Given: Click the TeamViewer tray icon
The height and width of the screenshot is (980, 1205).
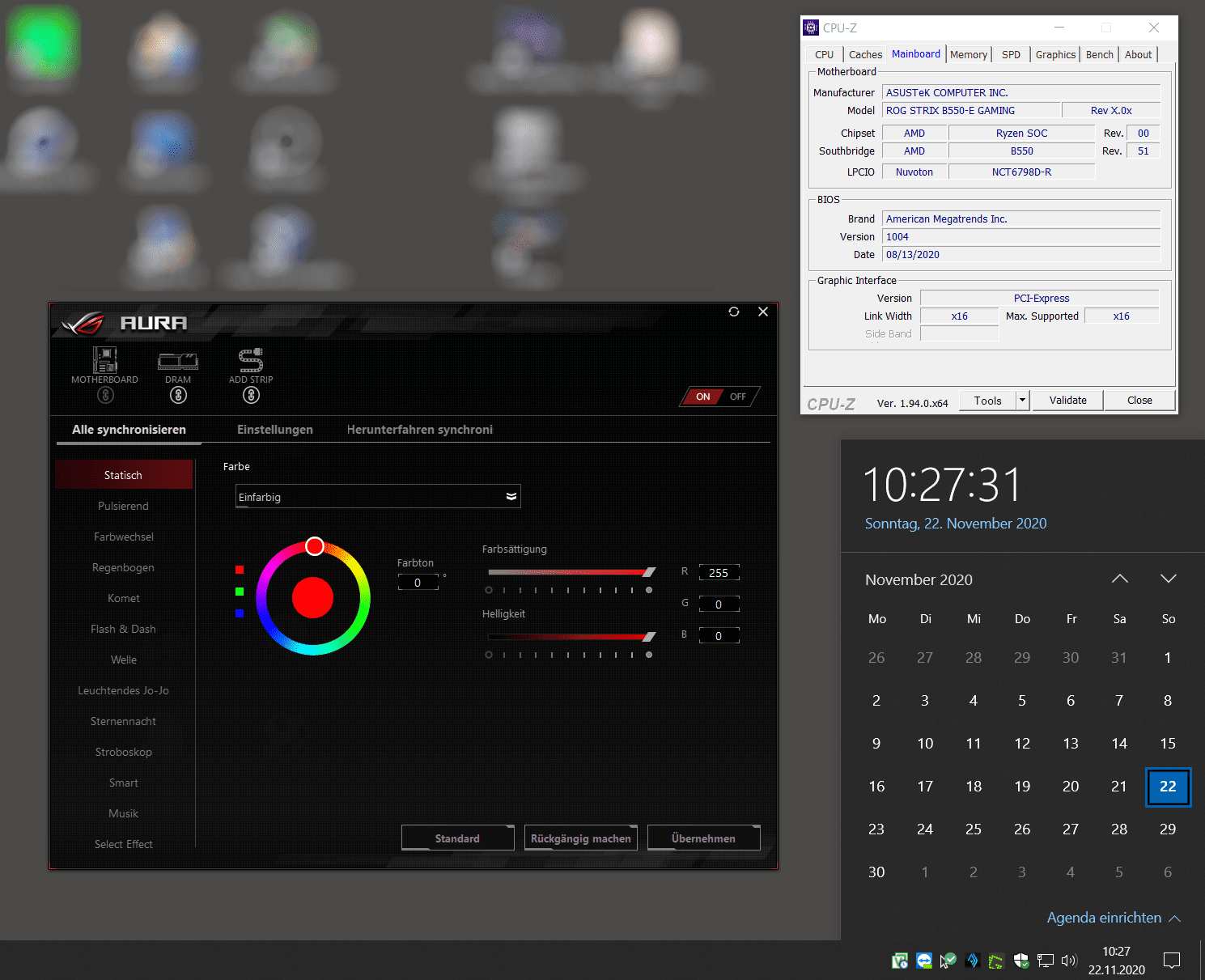Looking at the screenshot, I should (924, 961).
